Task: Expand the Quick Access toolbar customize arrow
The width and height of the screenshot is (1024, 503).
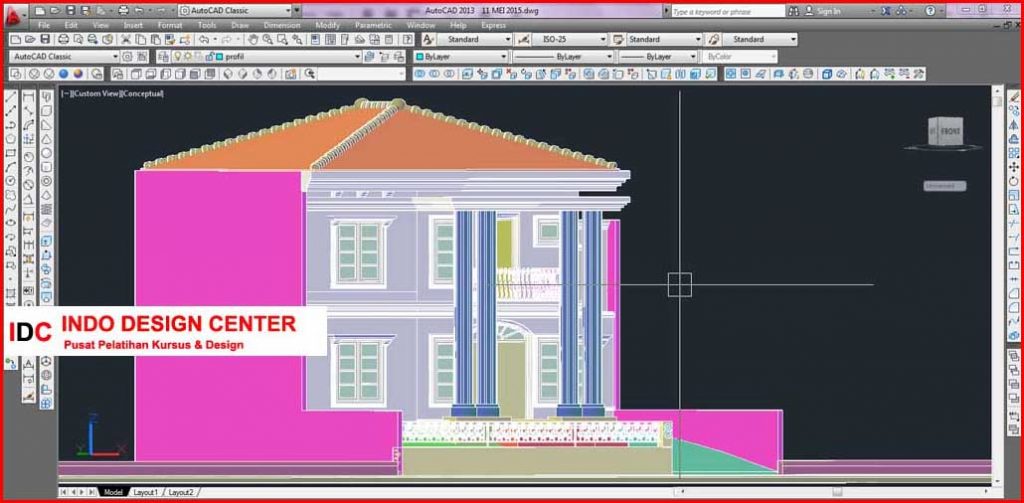Action: 297,11
